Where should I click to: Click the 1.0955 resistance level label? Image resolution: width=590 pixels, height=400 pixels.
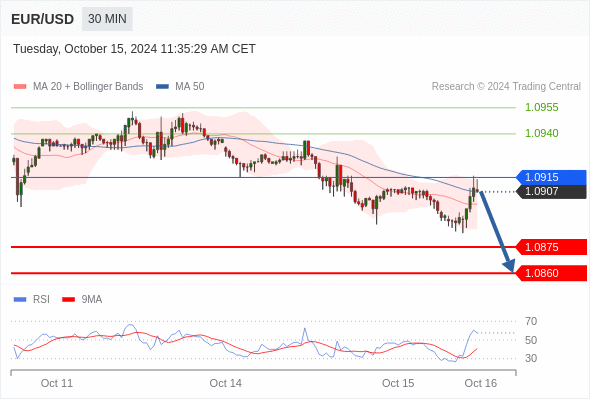click(541, 108)
